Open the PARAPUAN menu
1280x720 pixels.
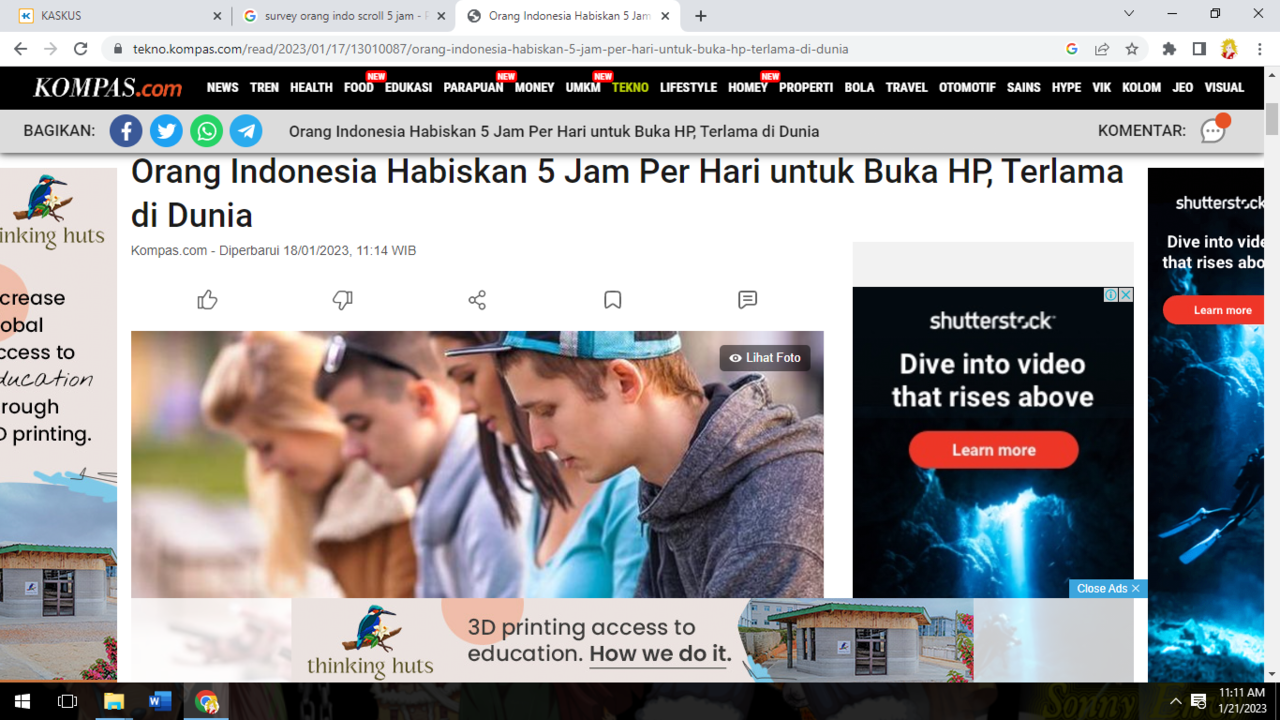[473, 87]
